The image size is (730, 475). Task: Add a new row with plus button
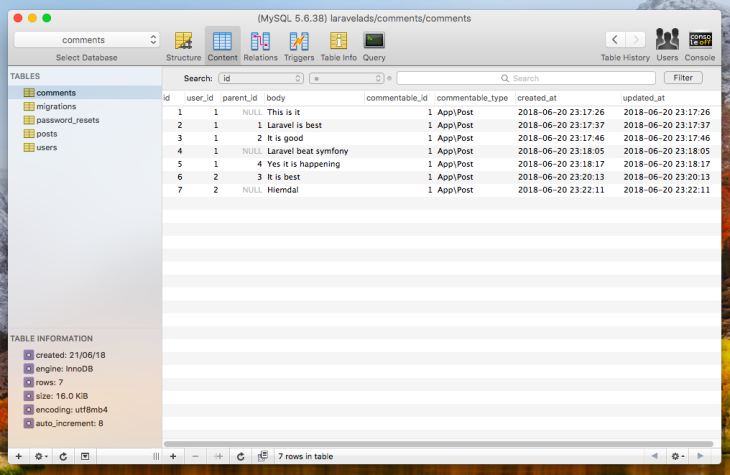(x=172, y=456)
